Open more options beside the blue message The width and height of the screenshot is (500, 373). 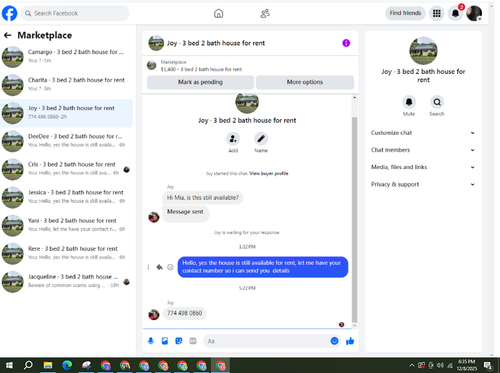(x=148, y=267)
